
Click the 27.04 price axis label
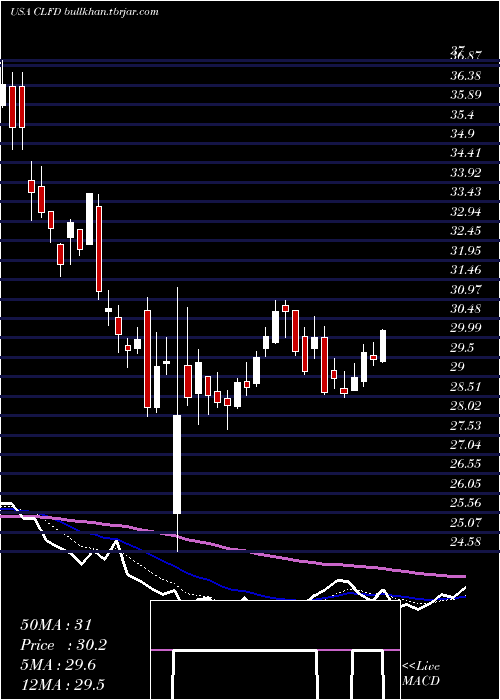tap(465, 445)
